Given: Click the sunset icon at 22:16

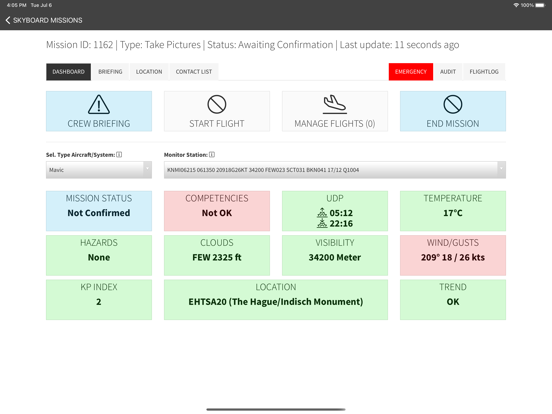Looking at the screenshot, I should (322, 223).
